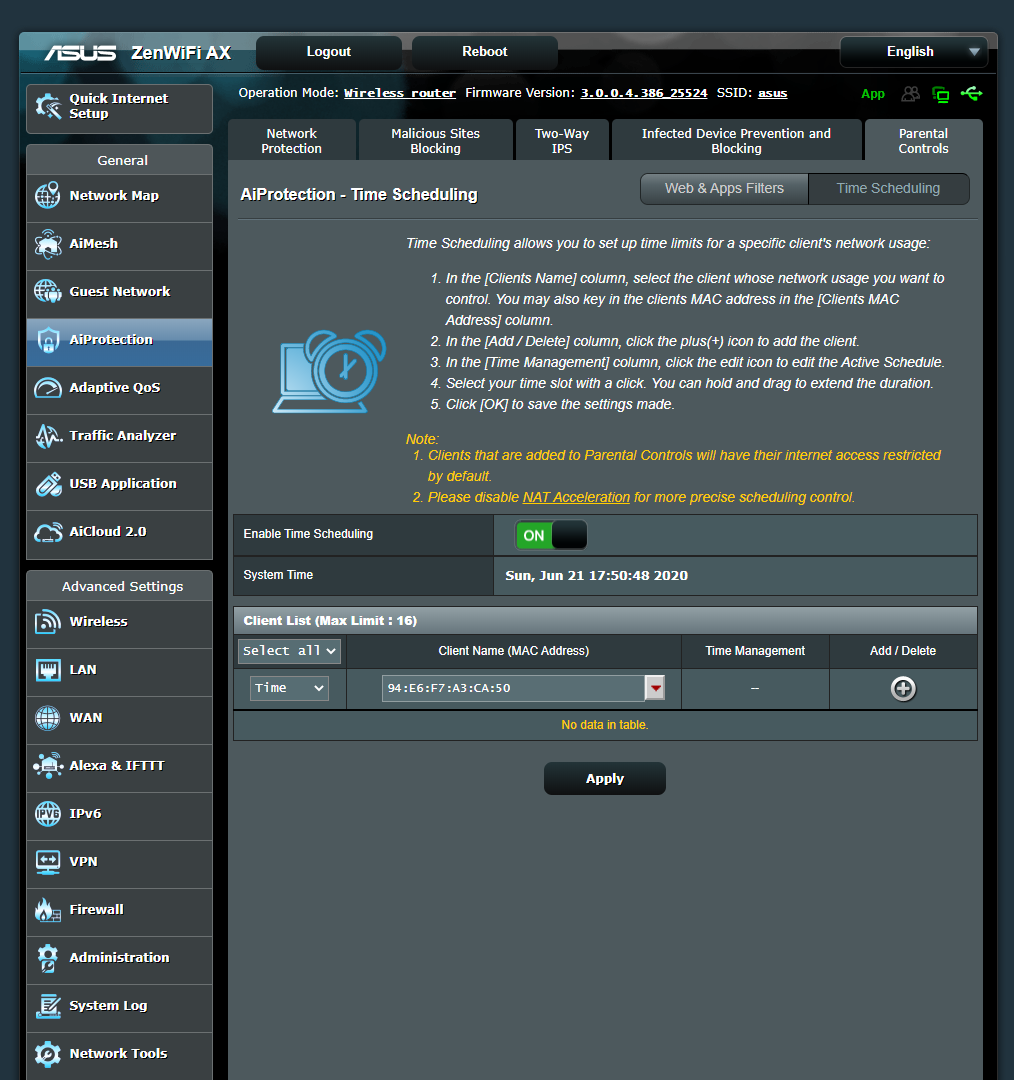
Task: Click the Reboot button
Action: click(485, 52)
